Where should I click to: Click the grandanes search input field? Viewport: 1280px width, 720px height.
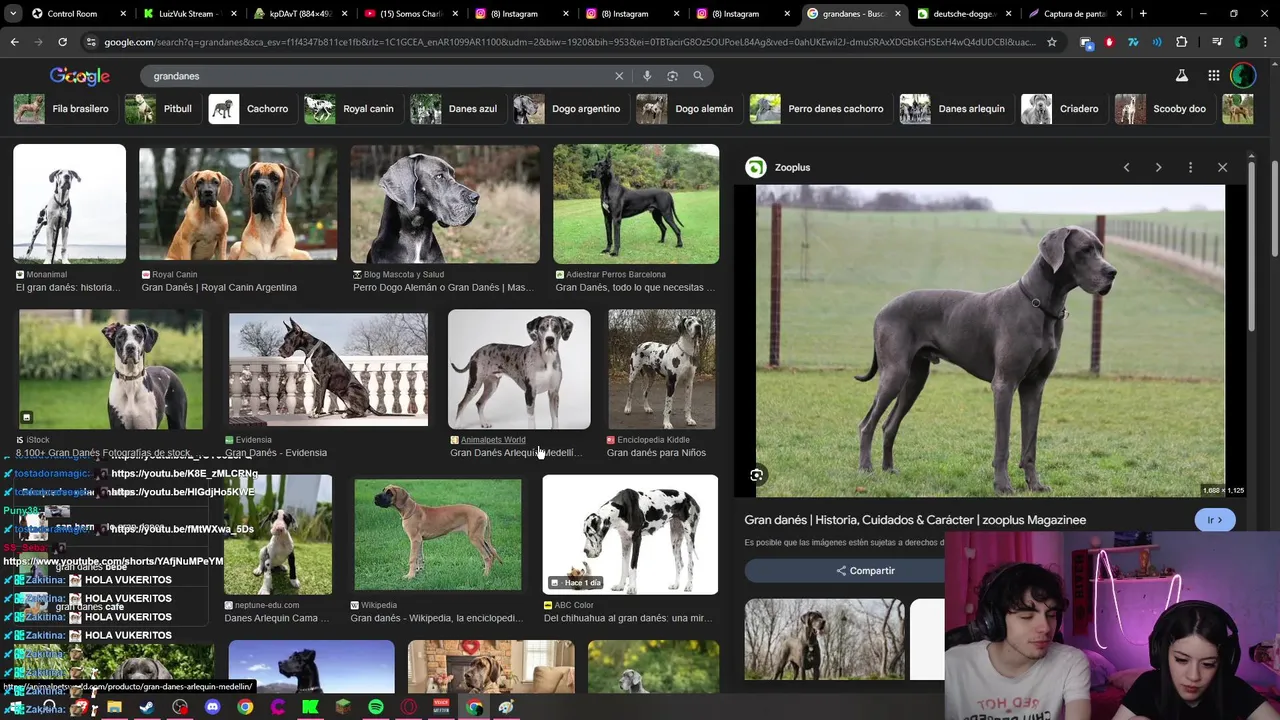pyautogui.click(x=380, y=76)
